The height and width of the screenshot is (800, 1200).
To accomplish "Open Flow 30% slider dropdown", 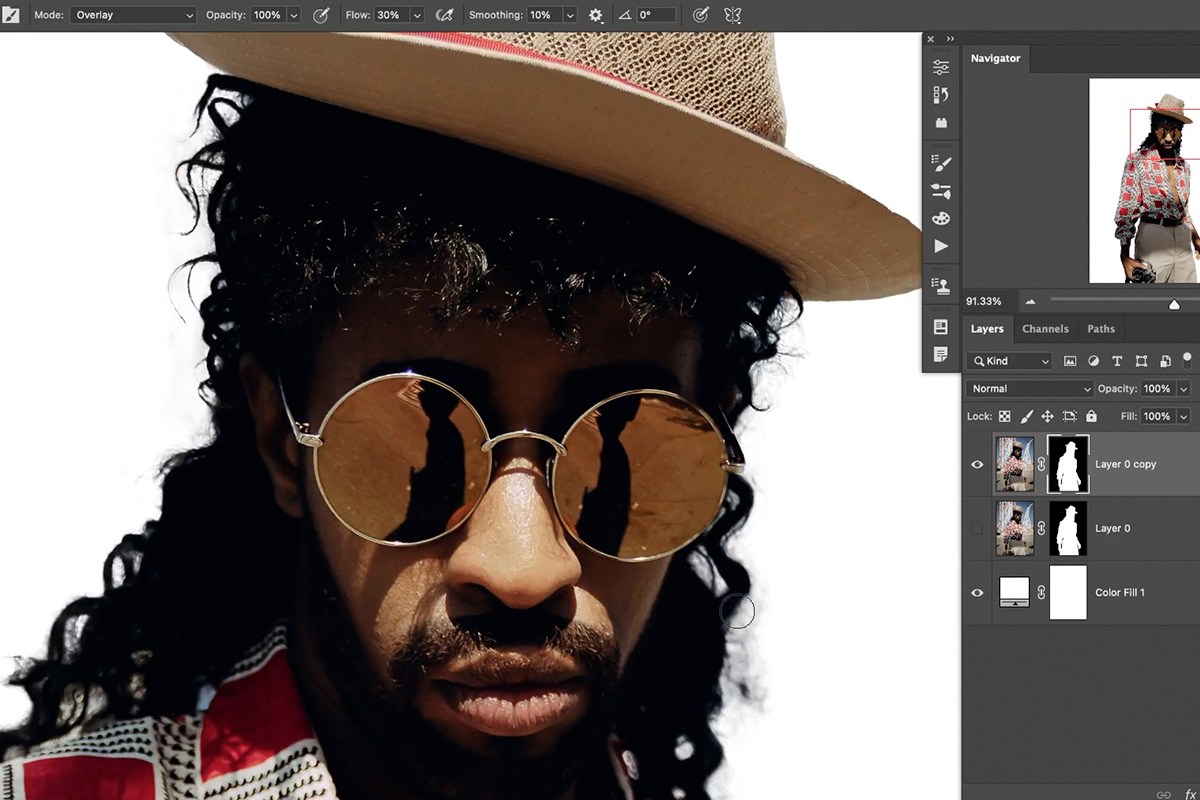I will coord(417,16).
